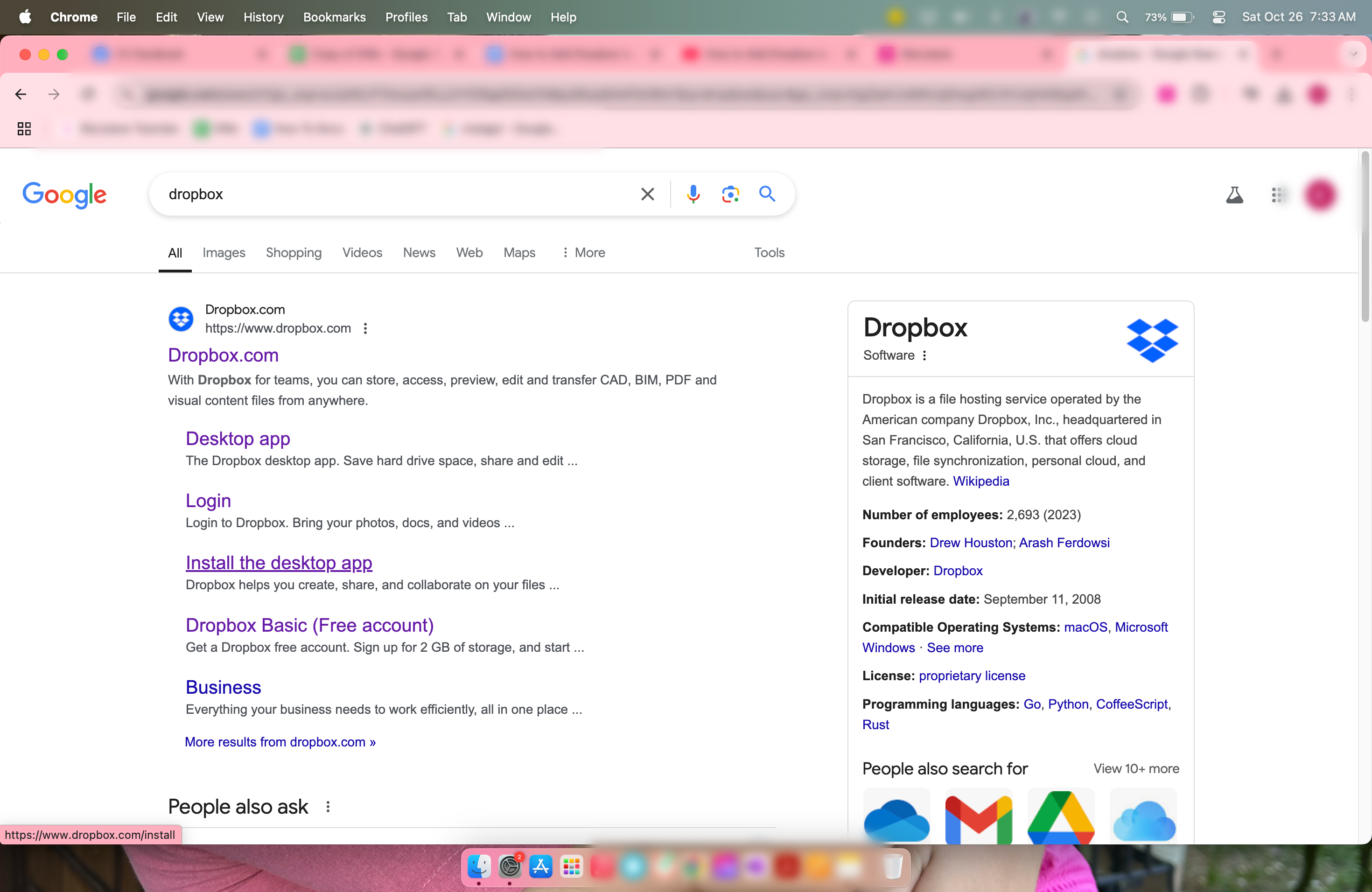
Task: Click the voice search microphone icon
Action: pyautogui.click(x=693, y=194)
